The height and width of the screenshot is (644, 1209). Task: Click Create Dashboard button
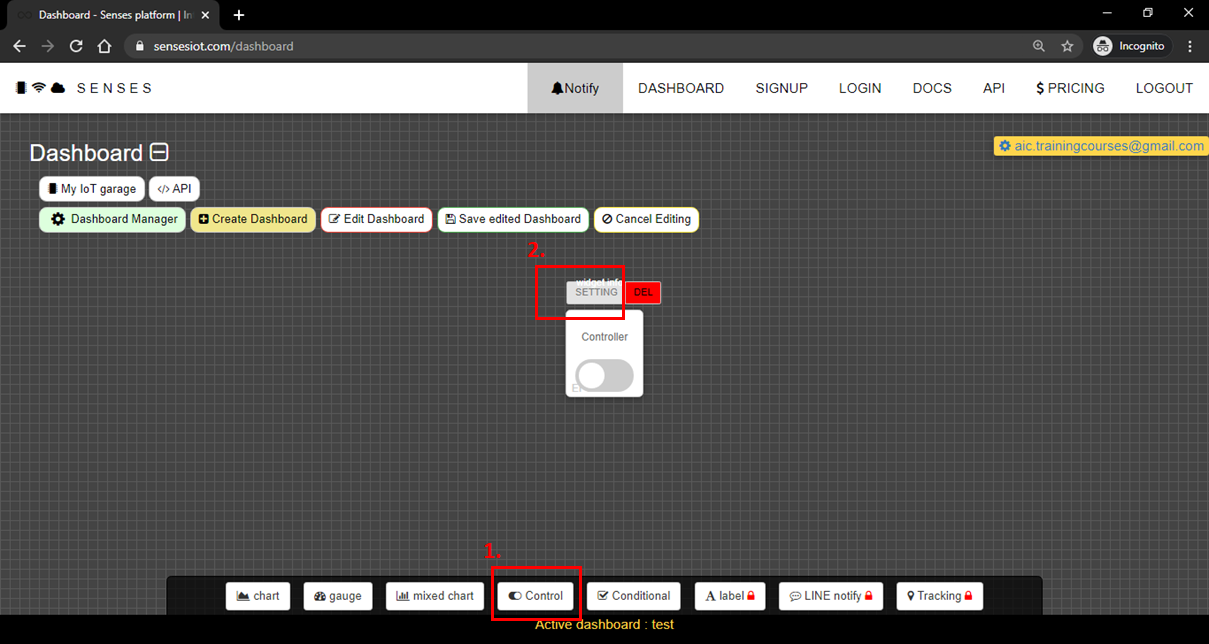253,219
